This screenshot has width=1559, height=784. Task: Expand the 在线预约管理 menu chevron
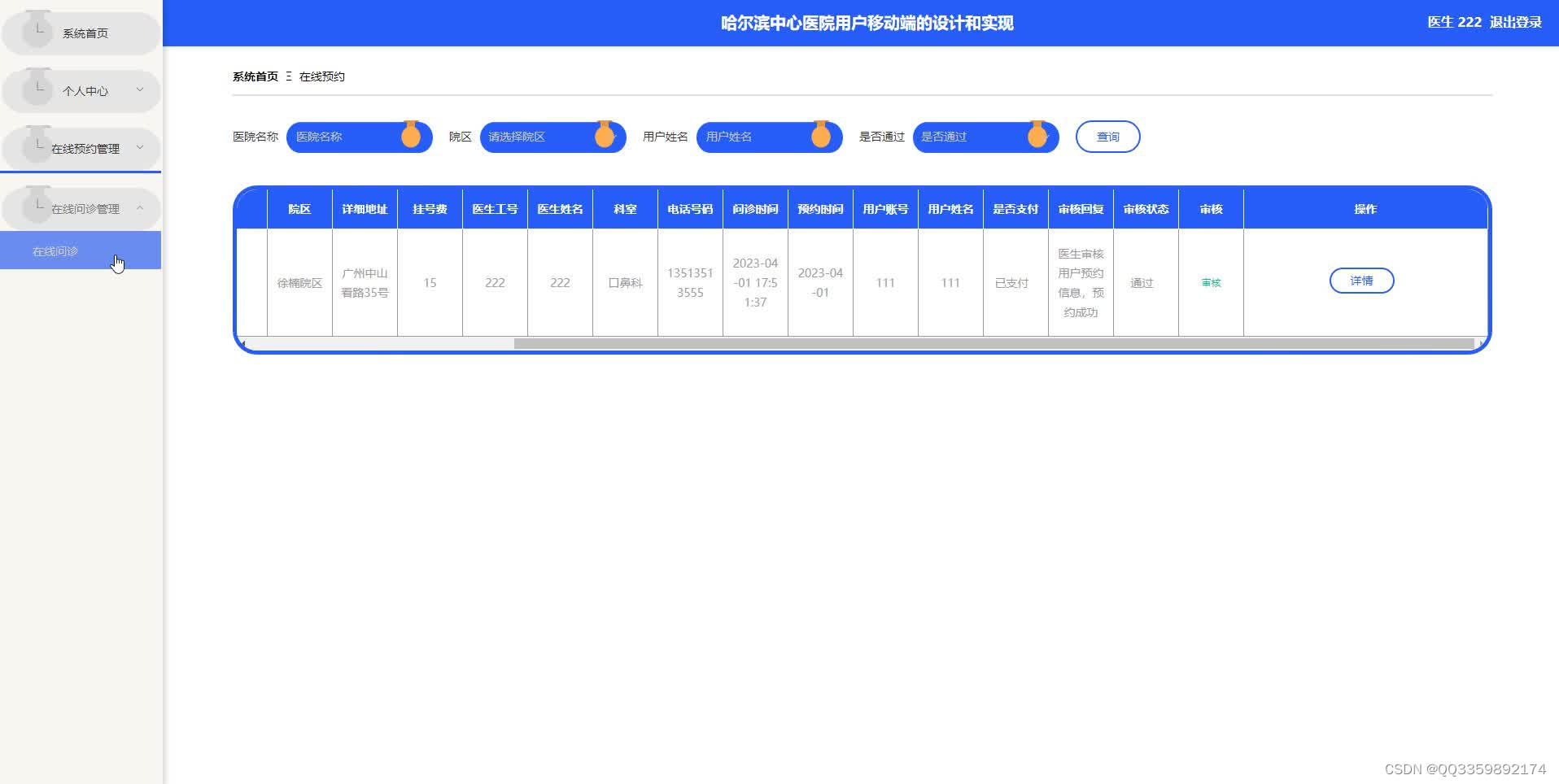(140, 148)
